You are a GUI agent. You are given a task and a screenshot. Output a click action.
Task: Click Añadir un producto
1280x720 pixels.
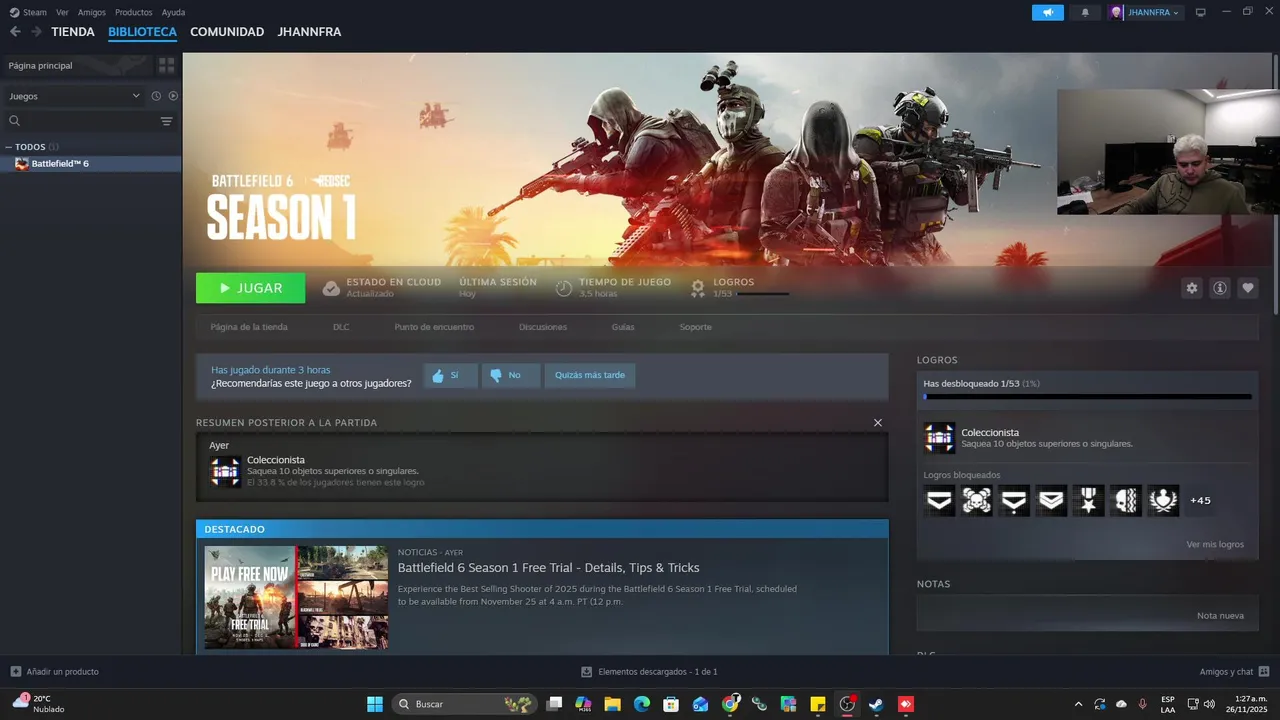pos(54,672)
